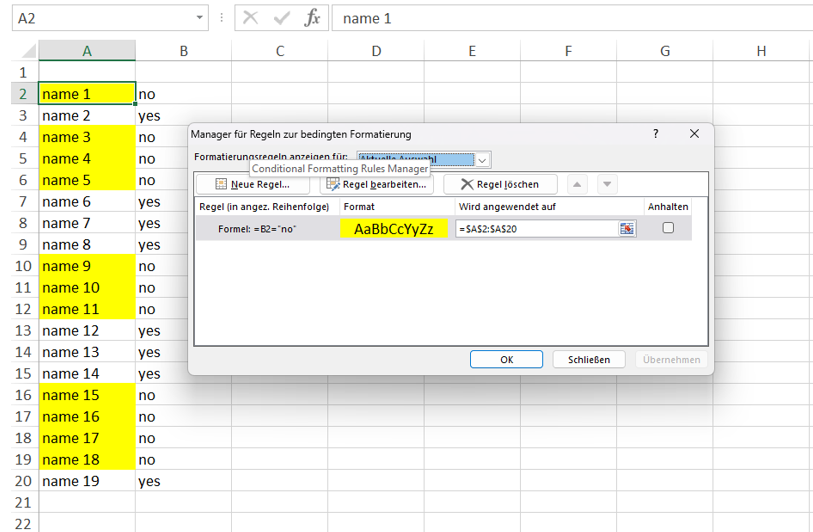
Task: Click the formula bar confirm checkmark icon
Action: coord(282,18)
